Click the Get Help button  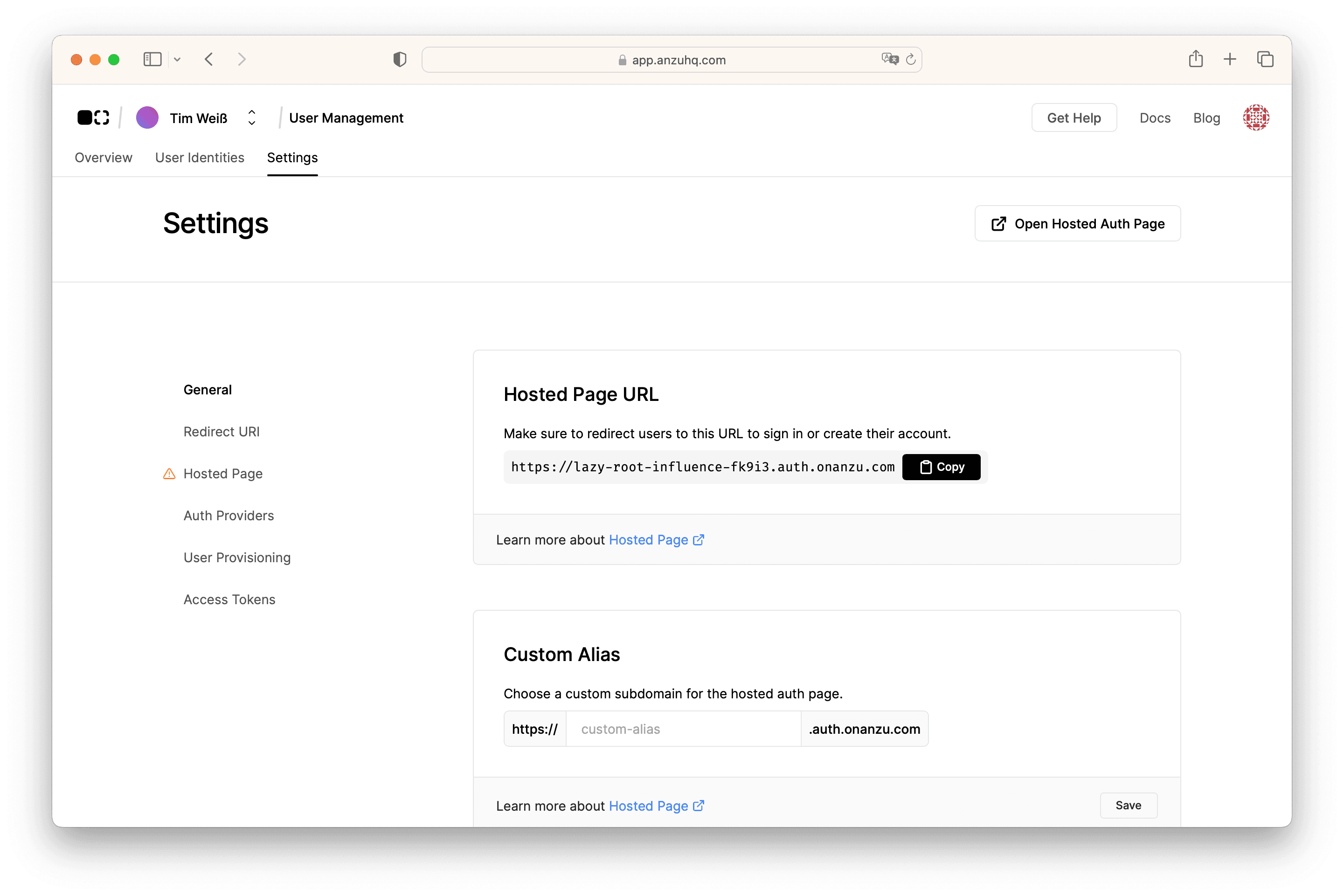pyautogui.click(x=1074, y=118)
